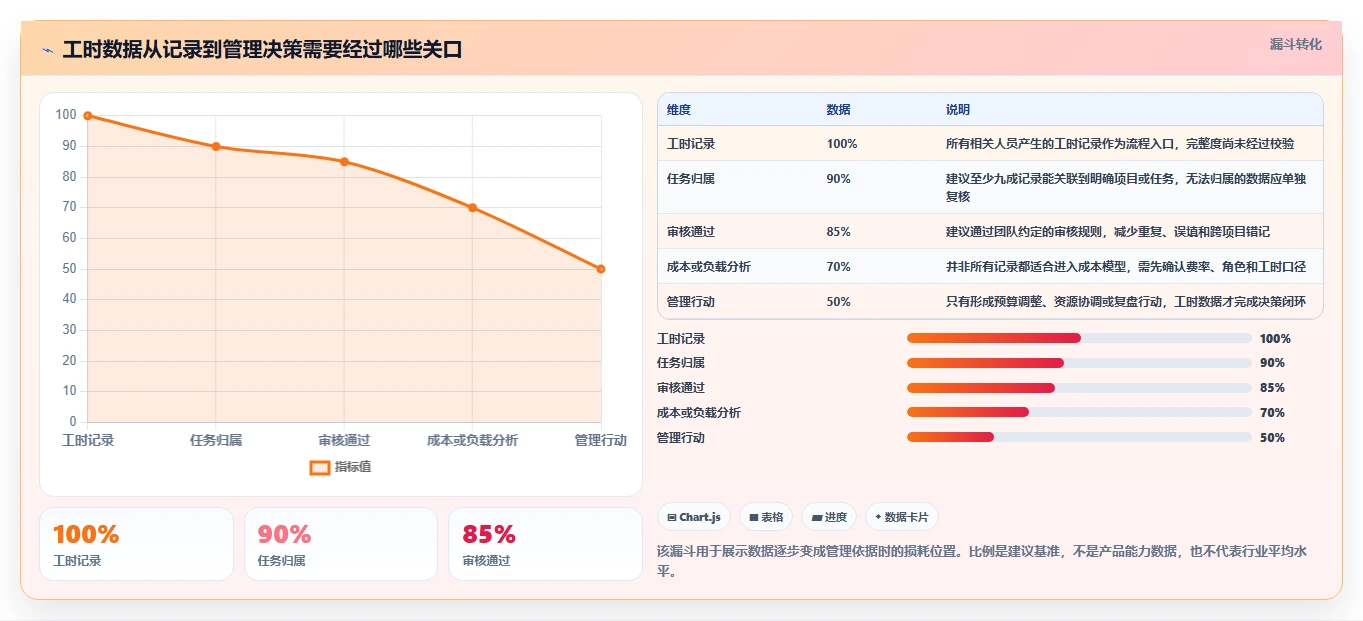Click the Chart.js chip

pos(693,517)
